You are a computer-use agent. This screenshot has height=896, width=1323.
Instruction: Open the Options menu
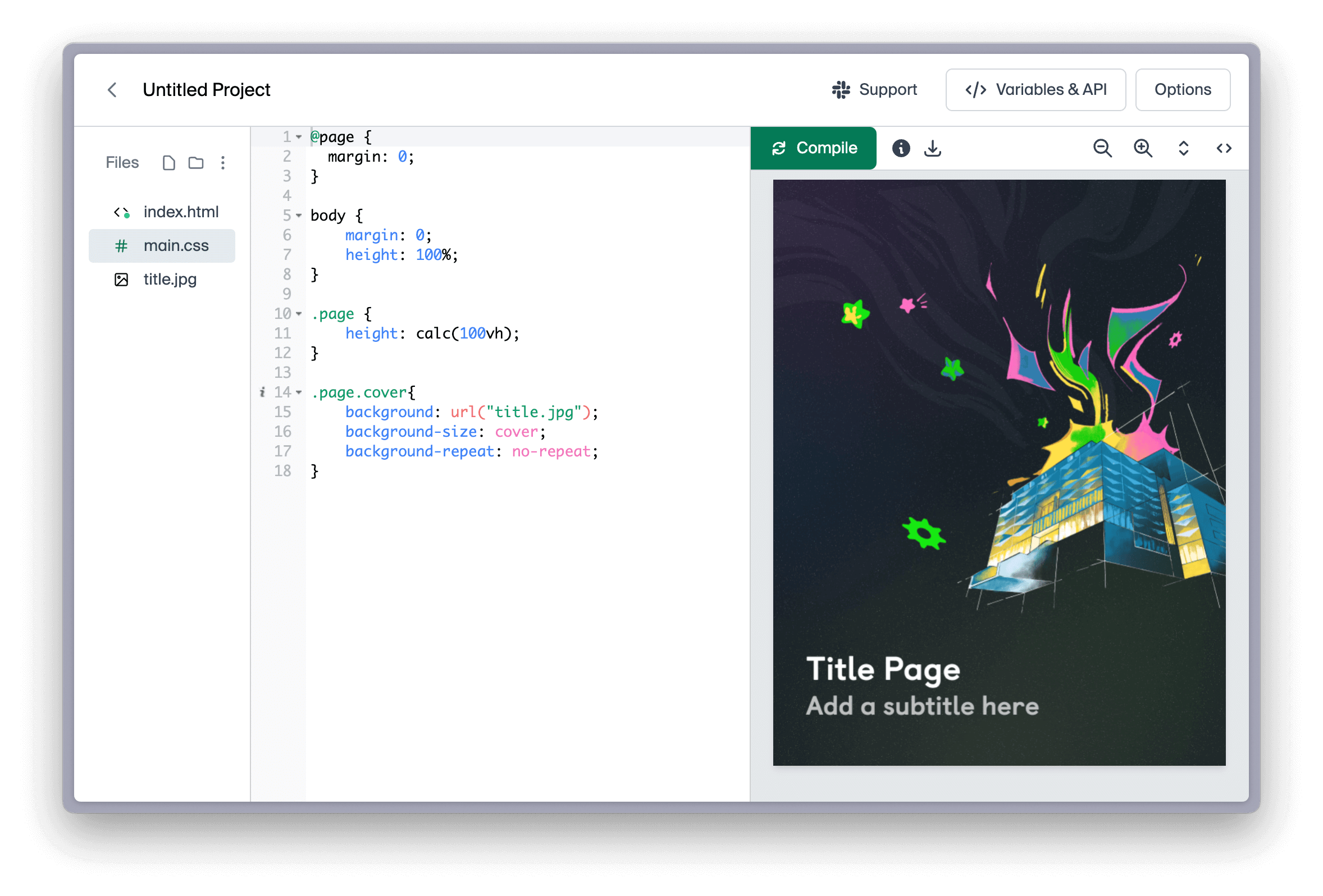pos(1183,89)
